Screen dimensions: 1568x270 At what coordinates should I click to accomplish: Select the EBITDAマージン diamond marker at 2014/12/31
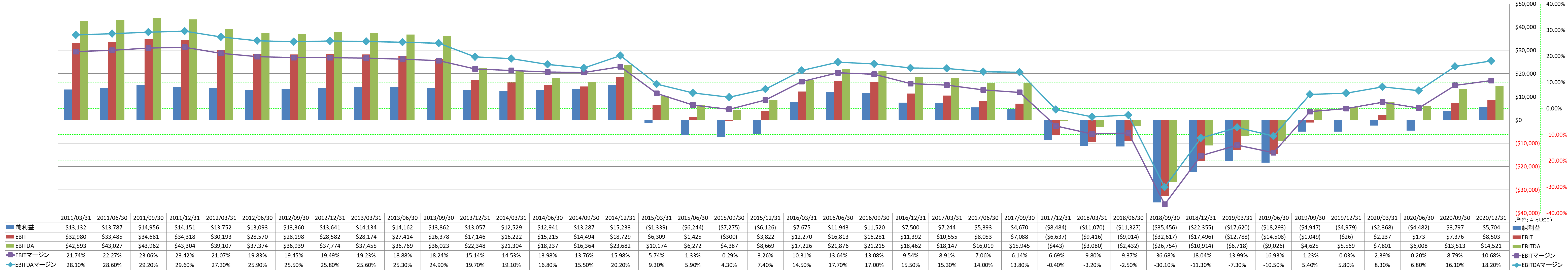[x=620, y=56]
